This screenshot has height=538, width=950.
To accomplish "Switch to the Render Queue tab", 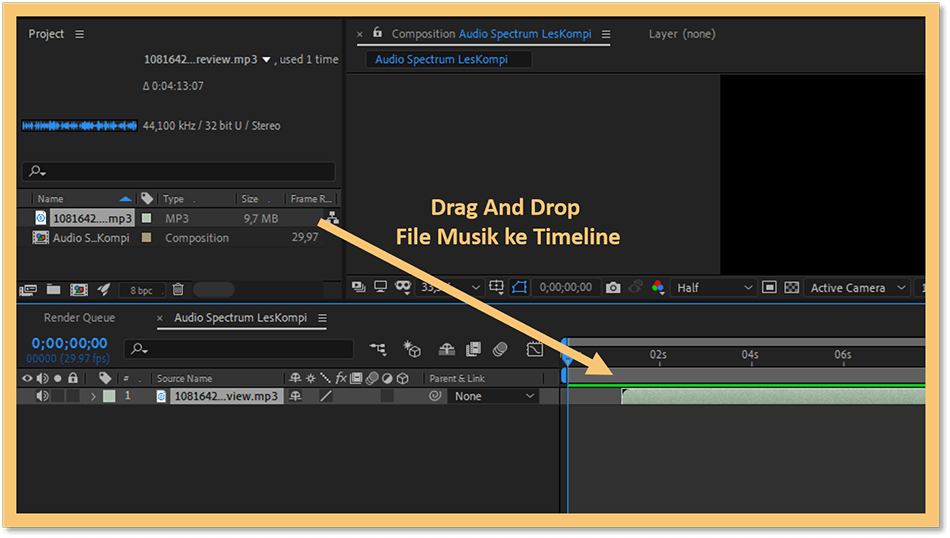I will point(79,317).
